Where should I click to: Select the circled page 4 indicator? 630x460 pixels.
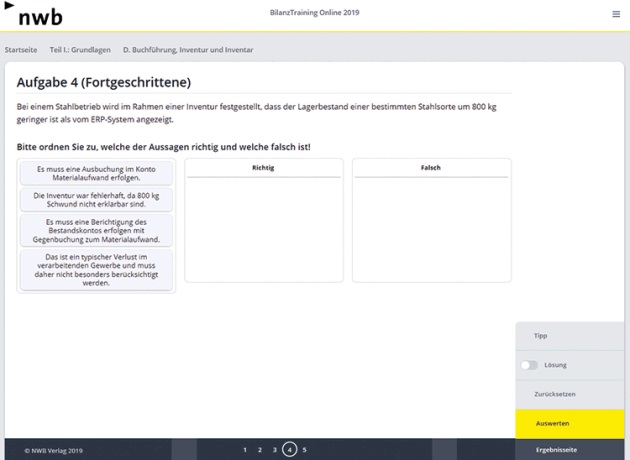(x=290, y=450)
